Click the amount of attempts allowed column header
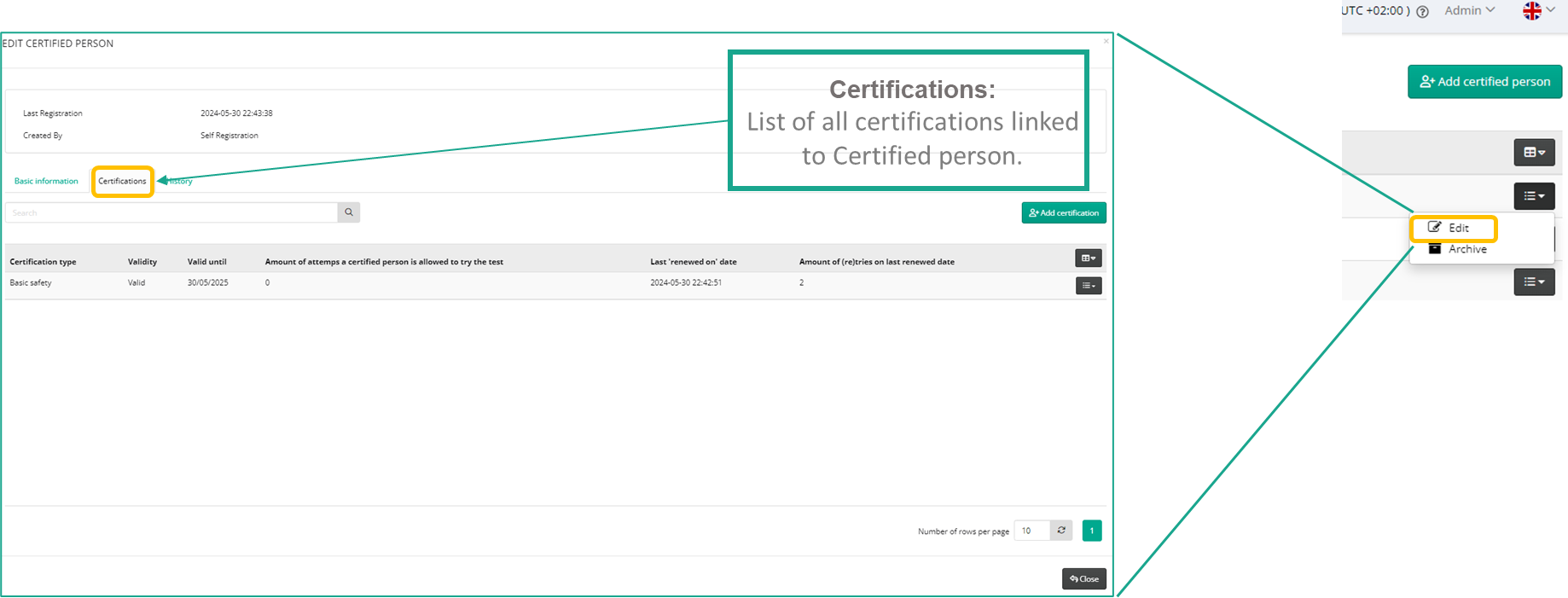1568x598 pixels. tap(384, 262)
